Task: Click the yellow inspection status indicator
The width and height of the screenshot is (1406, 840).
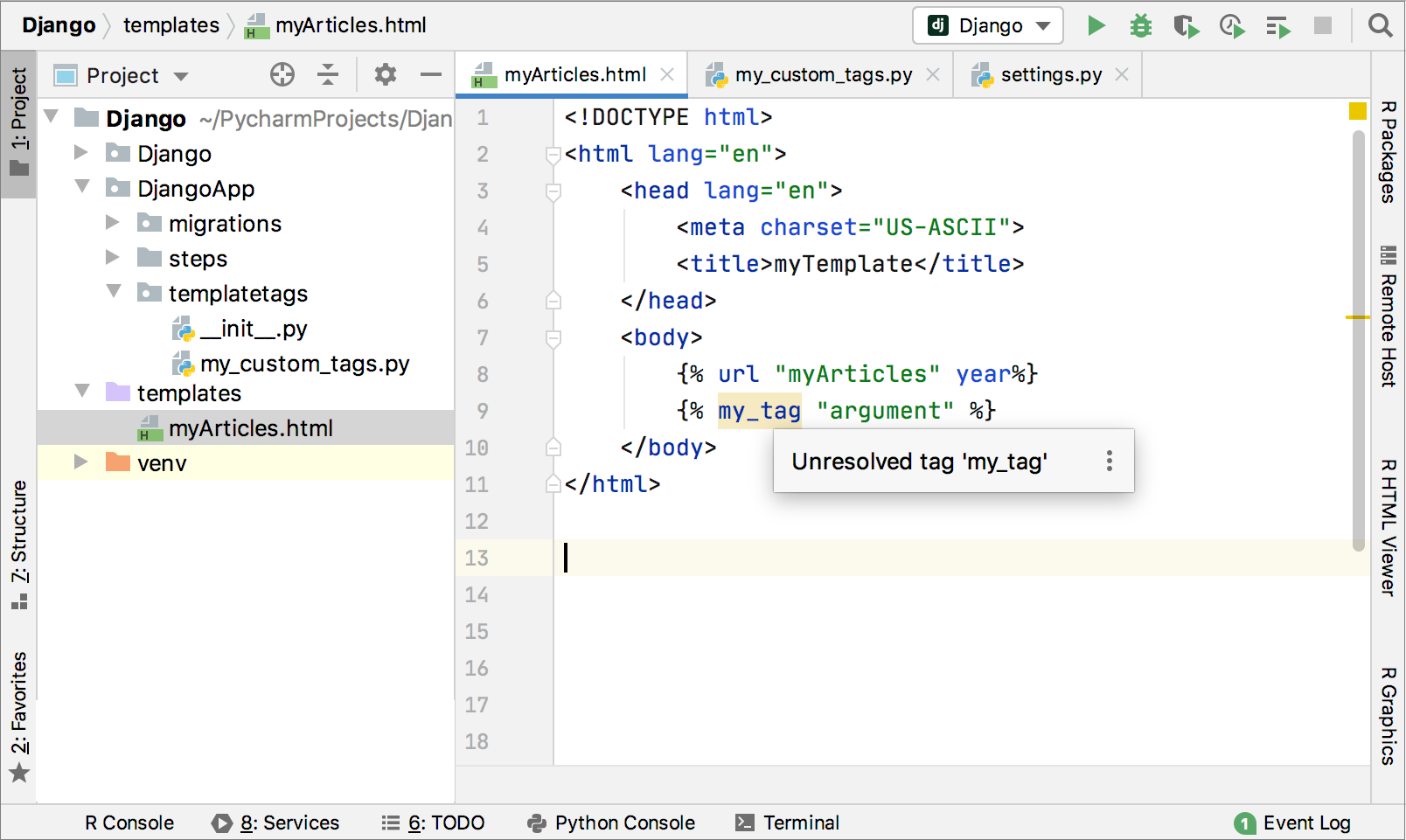Action: pyautogui.click(x=1357, y=111)
